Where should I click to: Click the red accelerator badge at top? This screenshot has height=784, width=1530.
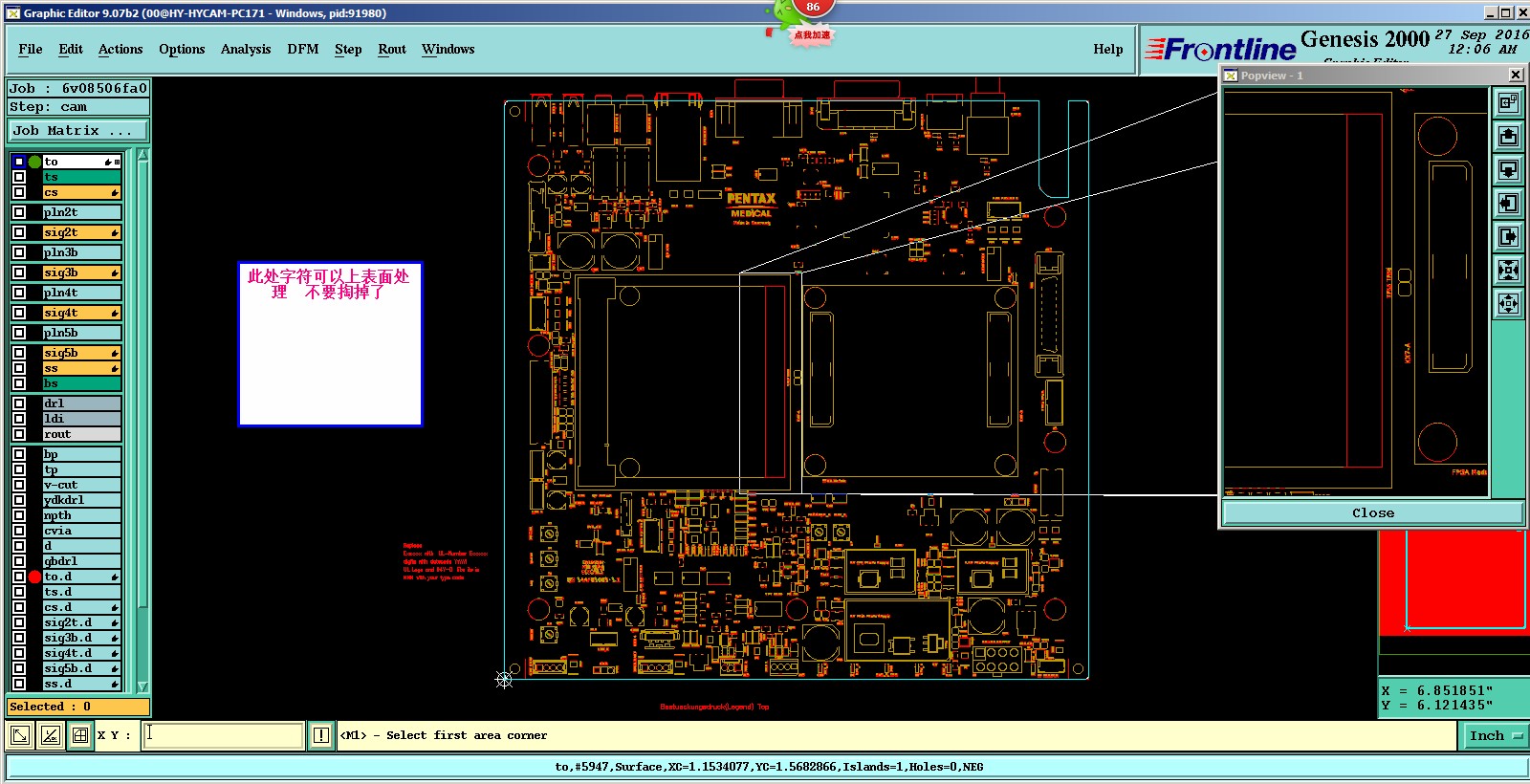[813, 7]
